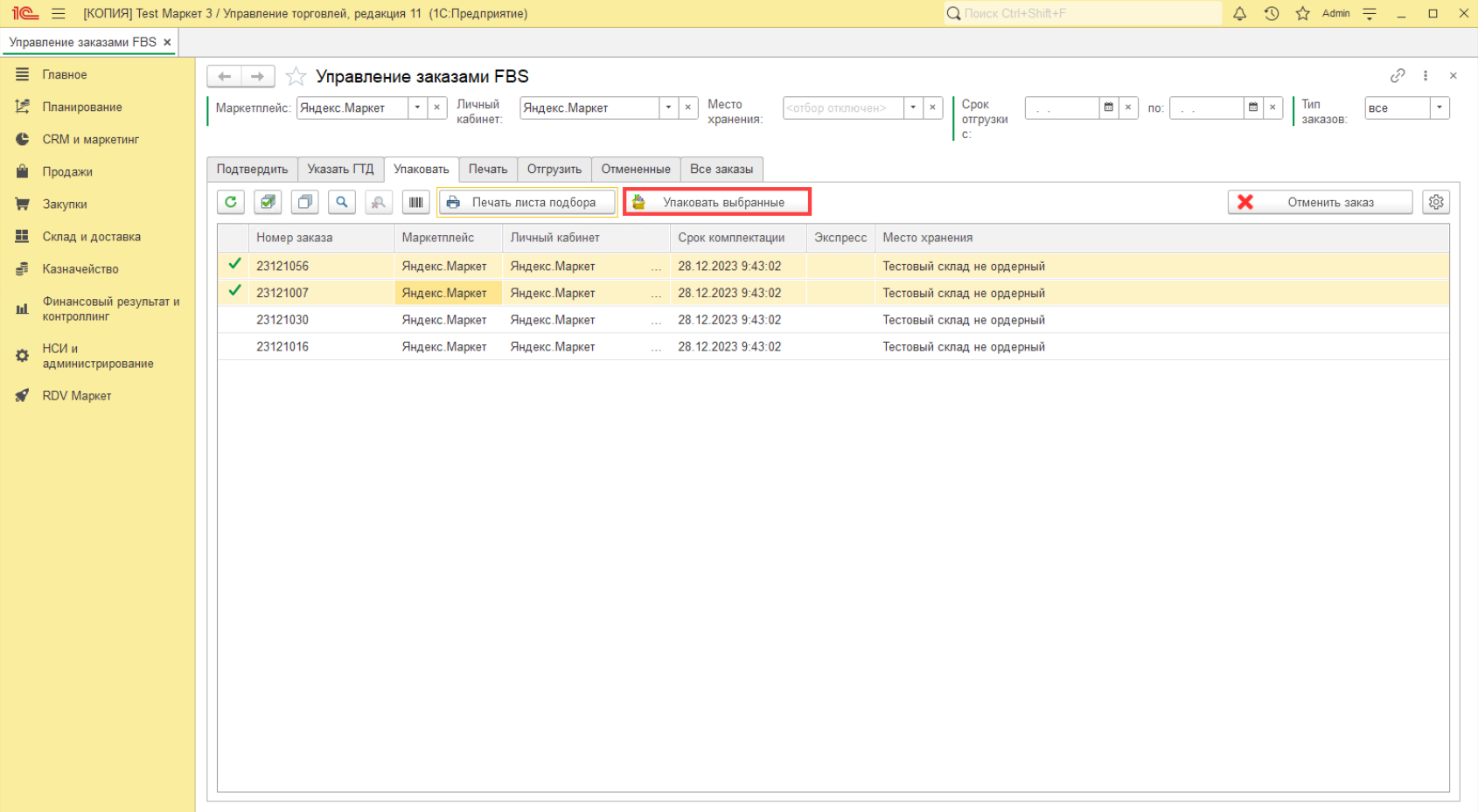Uncheck order 23121007 checkmark
Image resolution: width=1478 pixels, height=812 pixels.
tap(234, 291)
